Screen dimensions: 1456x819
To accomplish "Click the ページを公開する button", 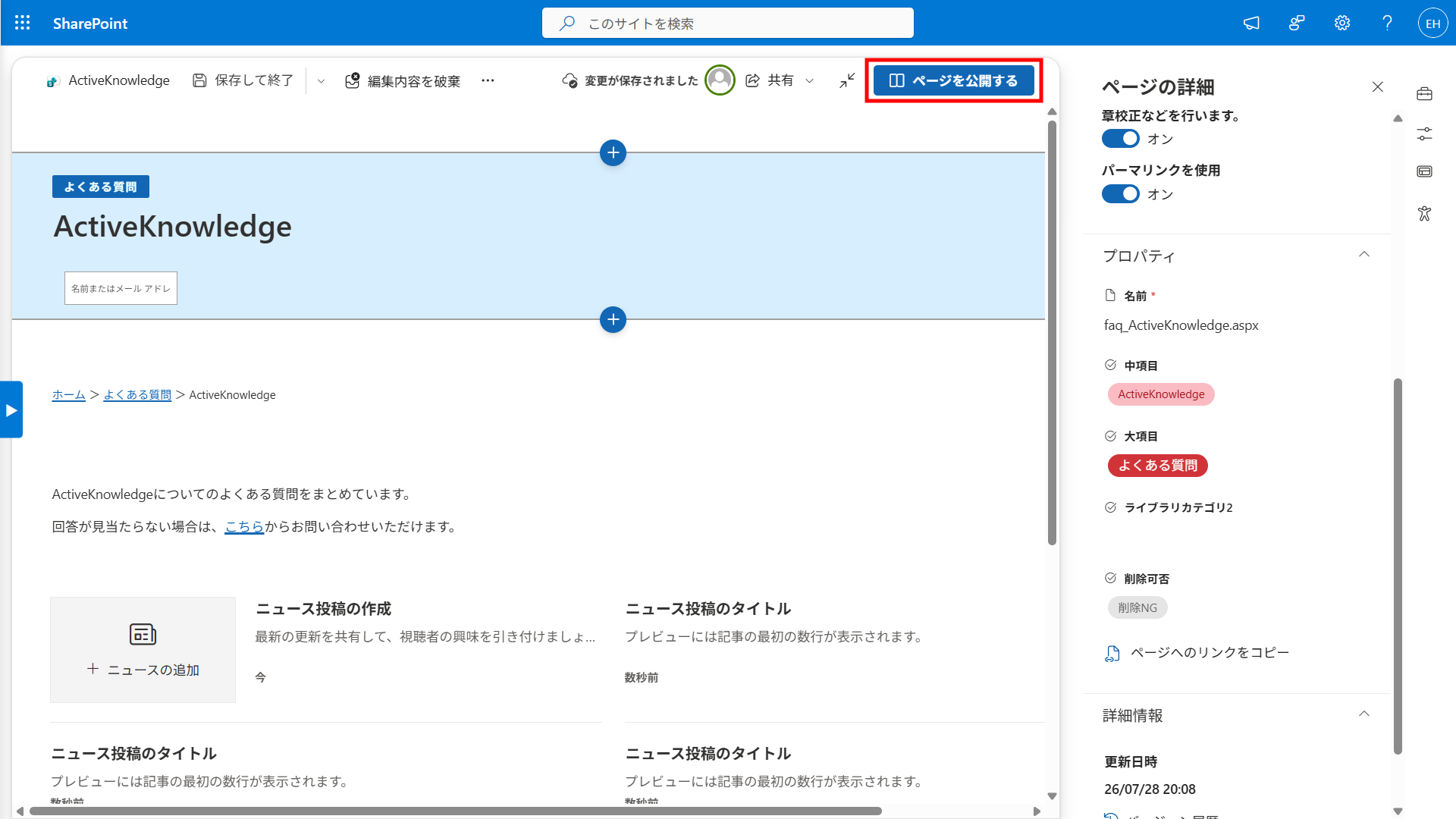I will coord(953,80).
